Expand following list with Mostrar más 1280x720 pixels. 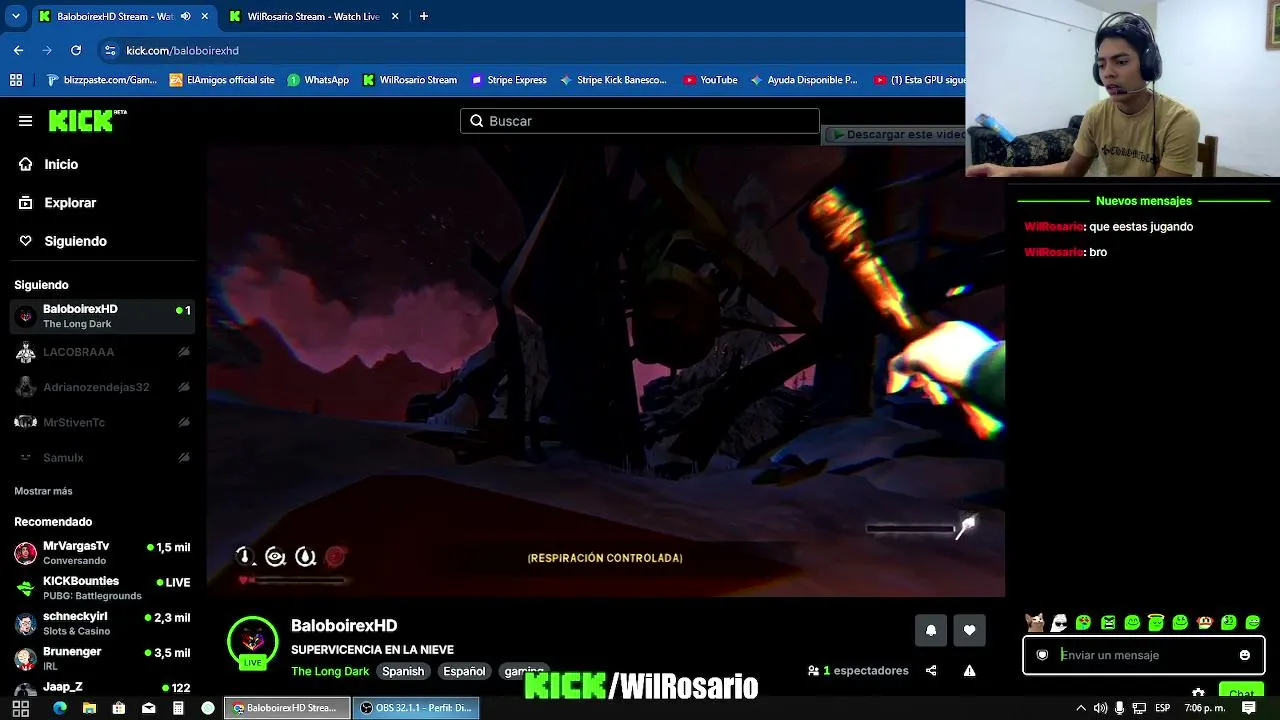point(43,491)
